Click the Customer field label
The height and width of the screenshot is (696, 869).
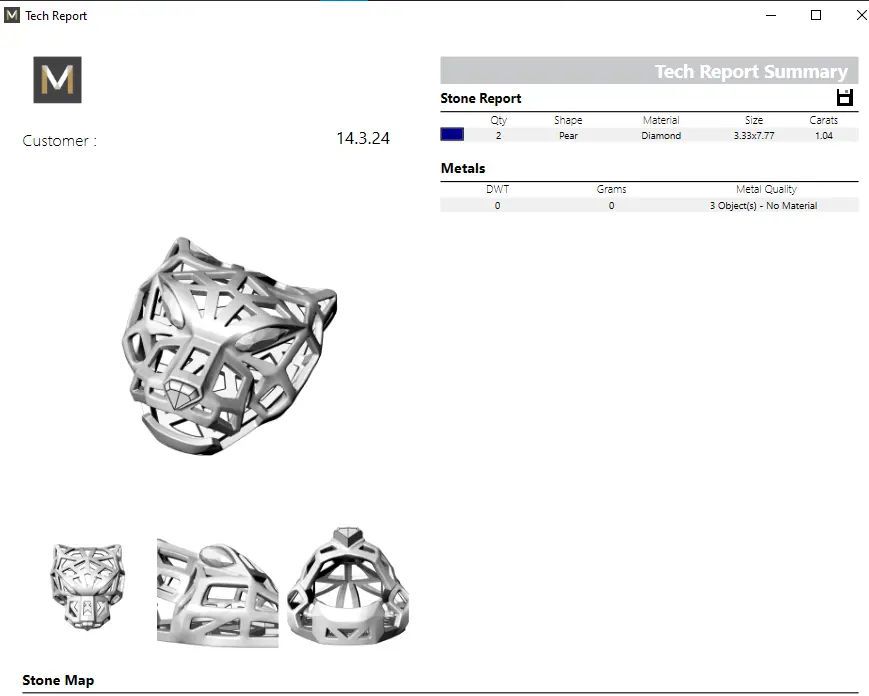[60, 141]
